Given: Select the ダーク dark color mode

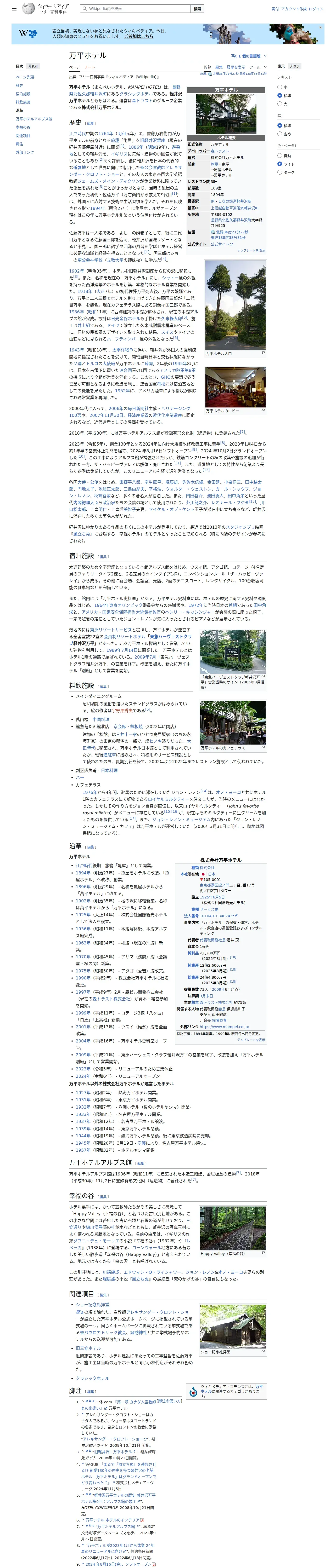Looking at the screenshot, I should click(280, 172).
